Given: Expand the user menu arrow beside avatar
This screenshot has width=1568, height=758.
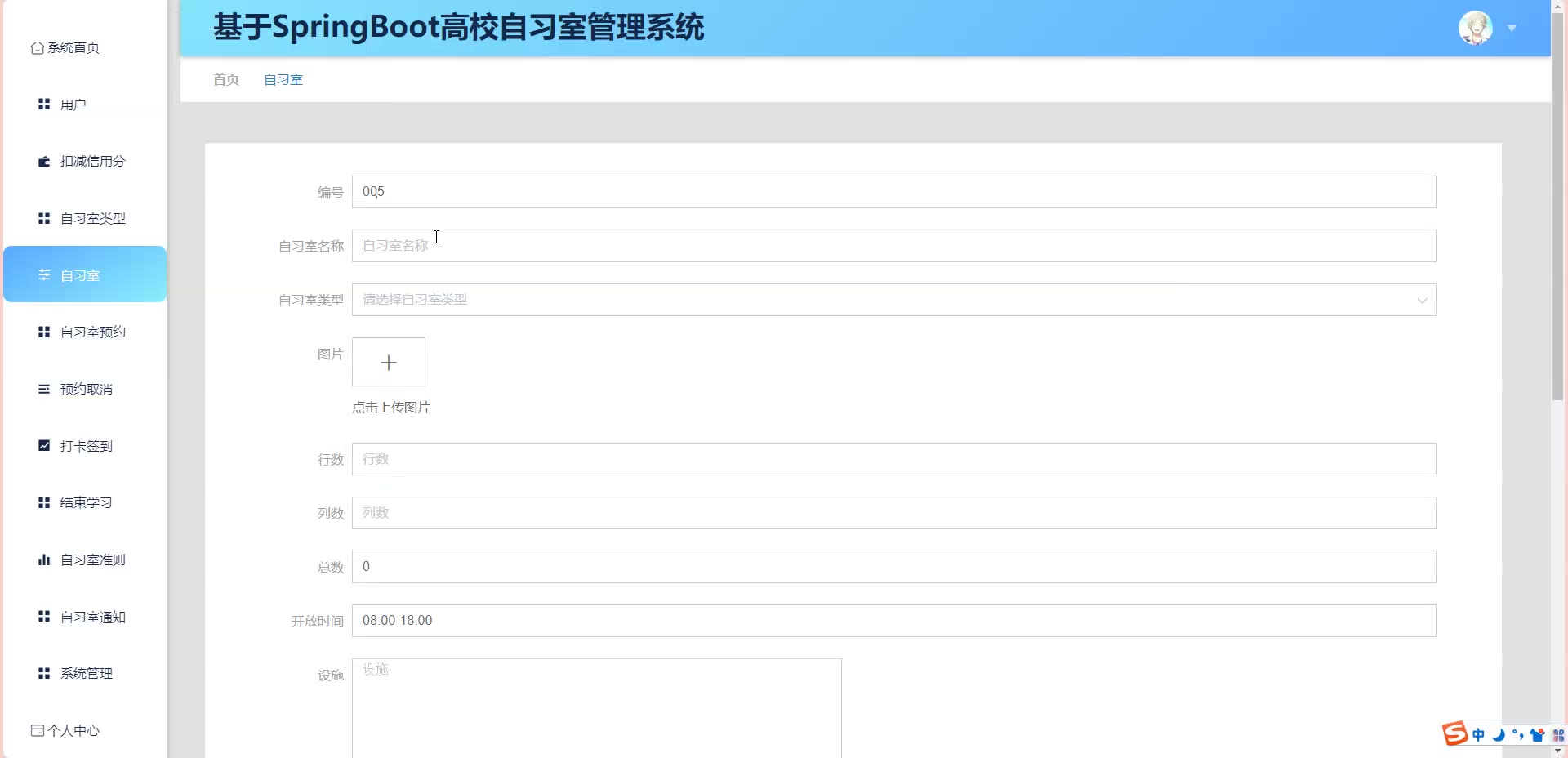Looking at the screenshot, I should [1512, 28].
